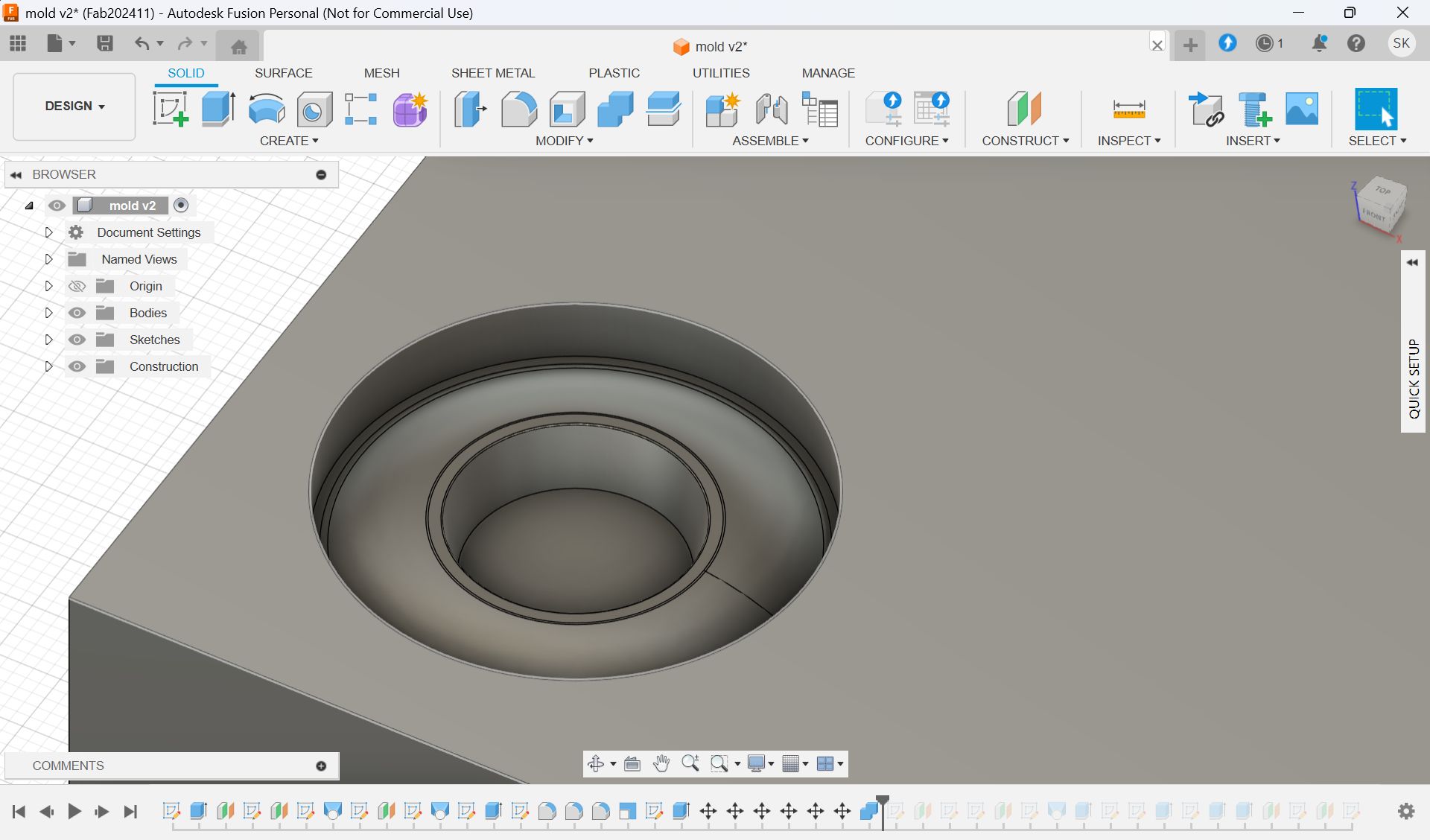Select the Insert Derive tool
This screenshot has height=840, width=1430.
tap(1206, 109)
